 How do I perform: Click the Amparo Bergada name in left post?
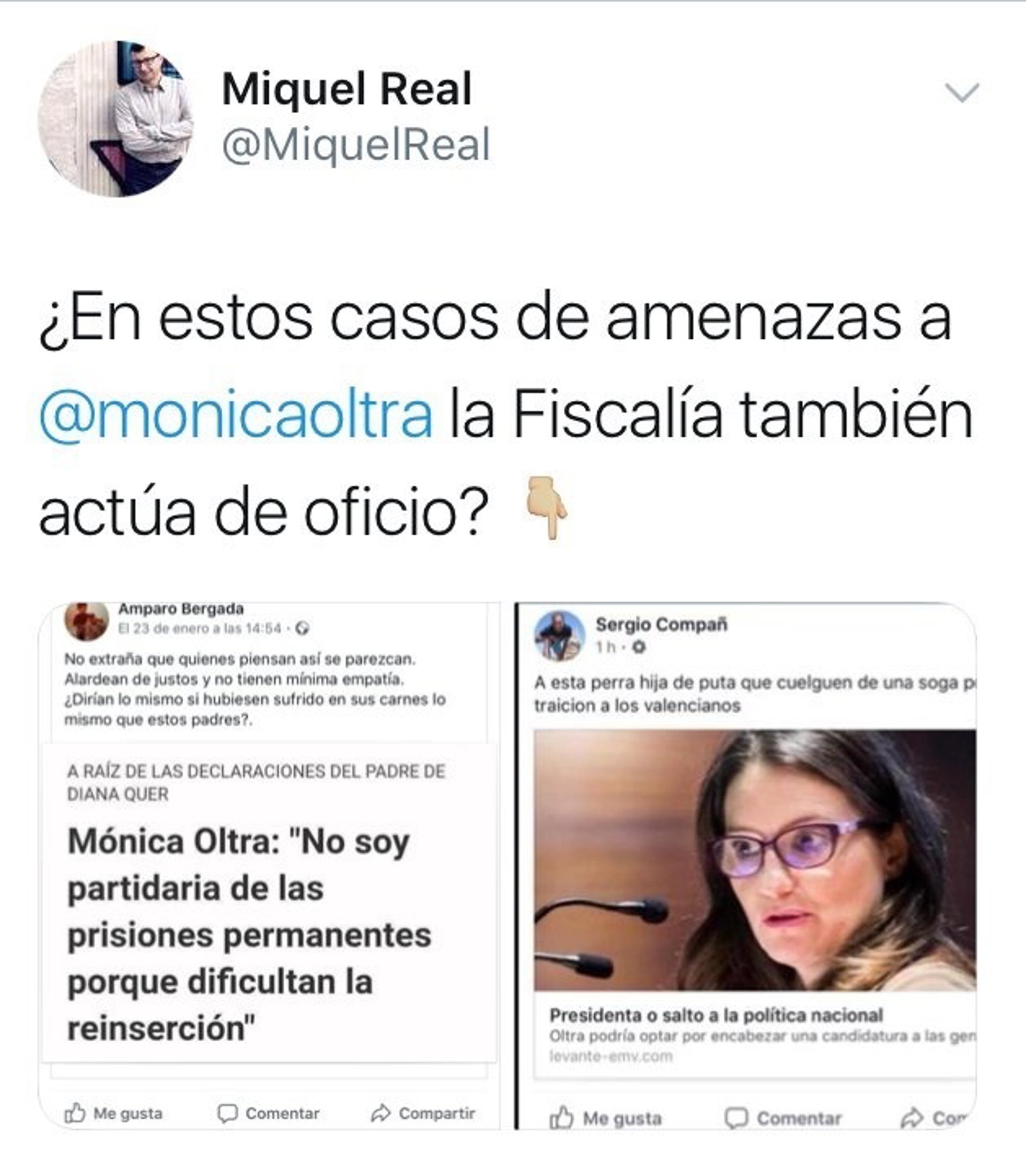coord(181,608)
